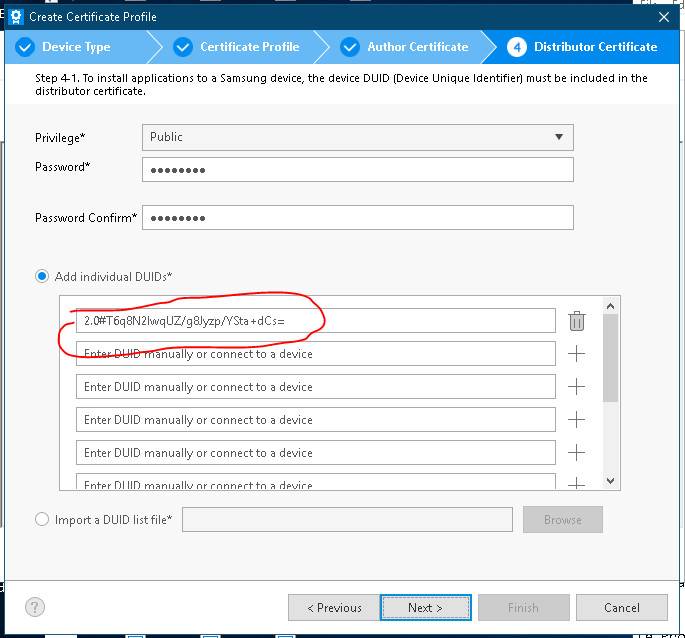This screenshot has height=638, width=685.
Task: Click the Previous button
Action: click(334, 607)
